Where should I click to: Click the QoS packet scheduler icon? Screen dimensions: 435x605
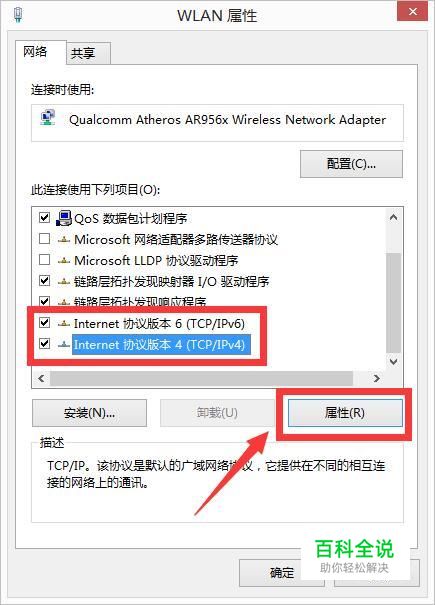coord(64,218)
